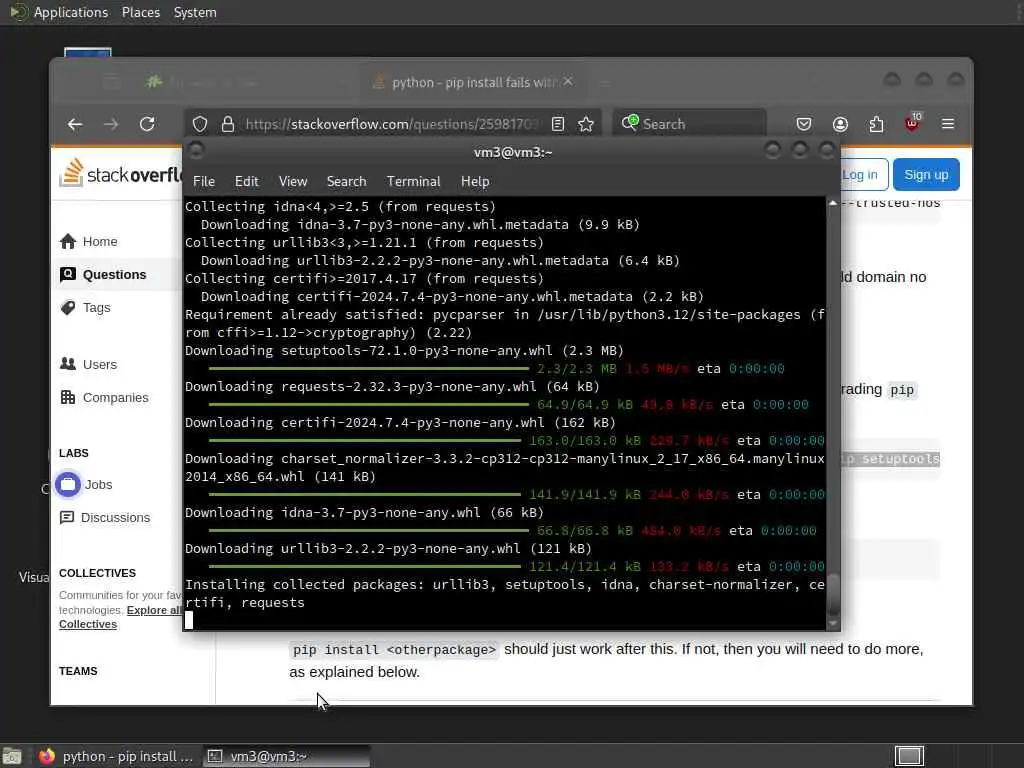Go forward in Firefox history
The image size is (1024, 768).
coord(111,124)
